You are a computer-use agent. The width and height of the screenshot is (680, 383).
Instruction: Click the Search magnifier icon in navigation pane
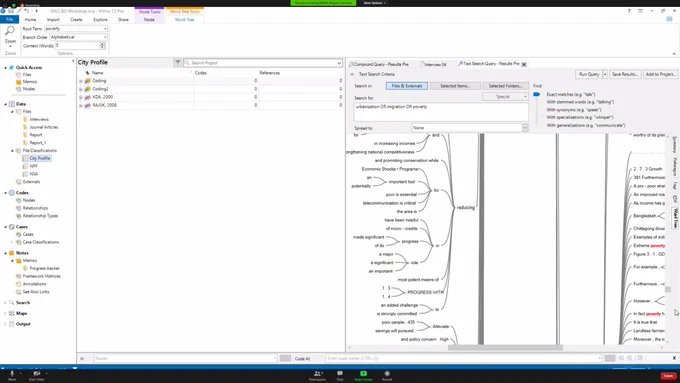[12, 303]
